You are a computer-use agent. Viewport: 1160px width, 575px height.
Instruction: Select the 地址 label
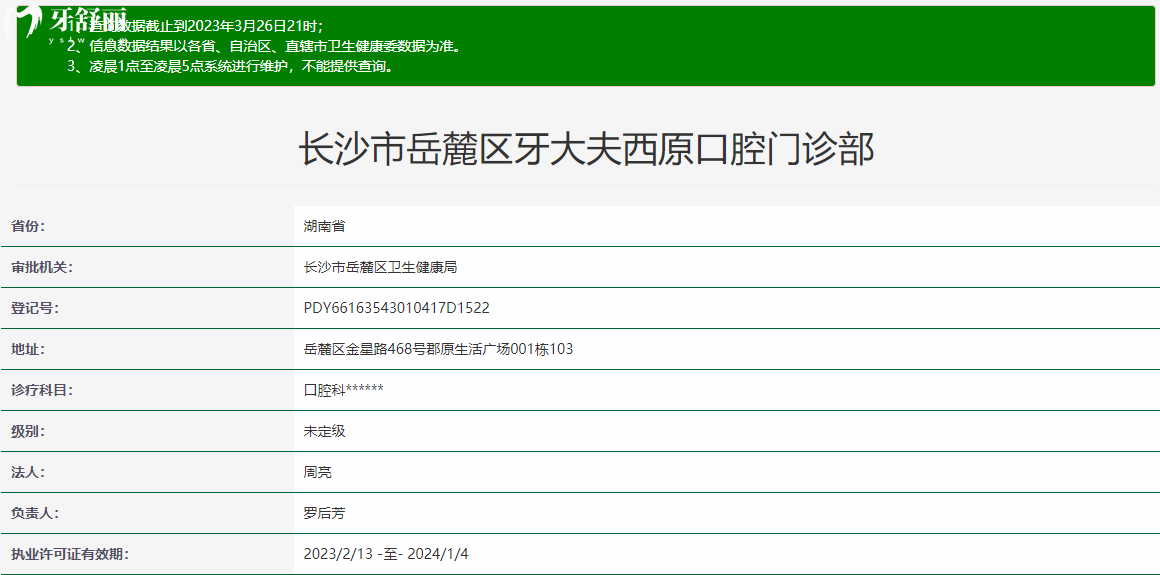coord(28,349)
